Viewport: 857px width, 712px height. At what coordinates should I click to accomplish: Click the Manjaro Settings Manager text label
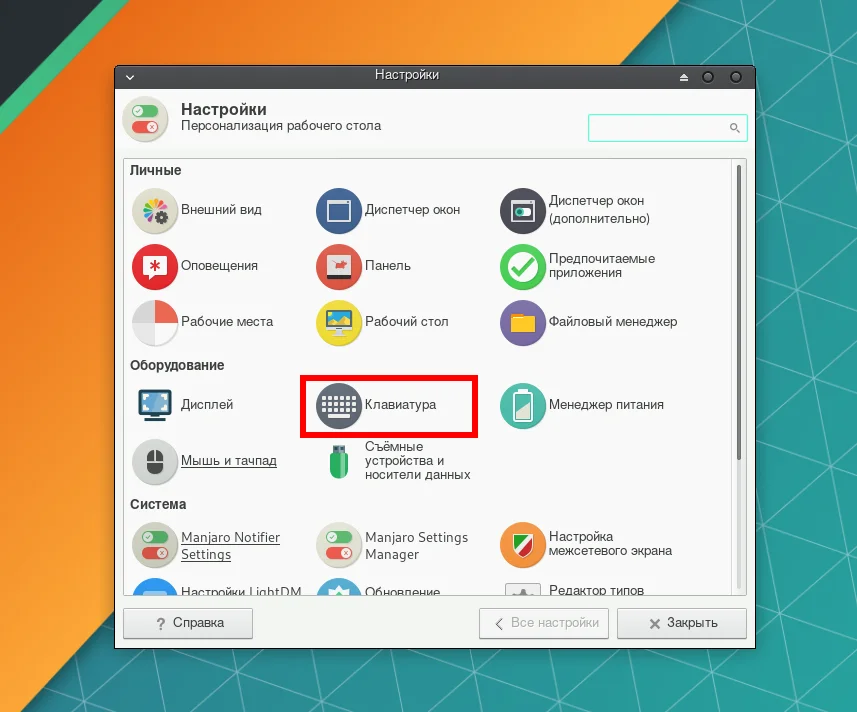(416, 545)
